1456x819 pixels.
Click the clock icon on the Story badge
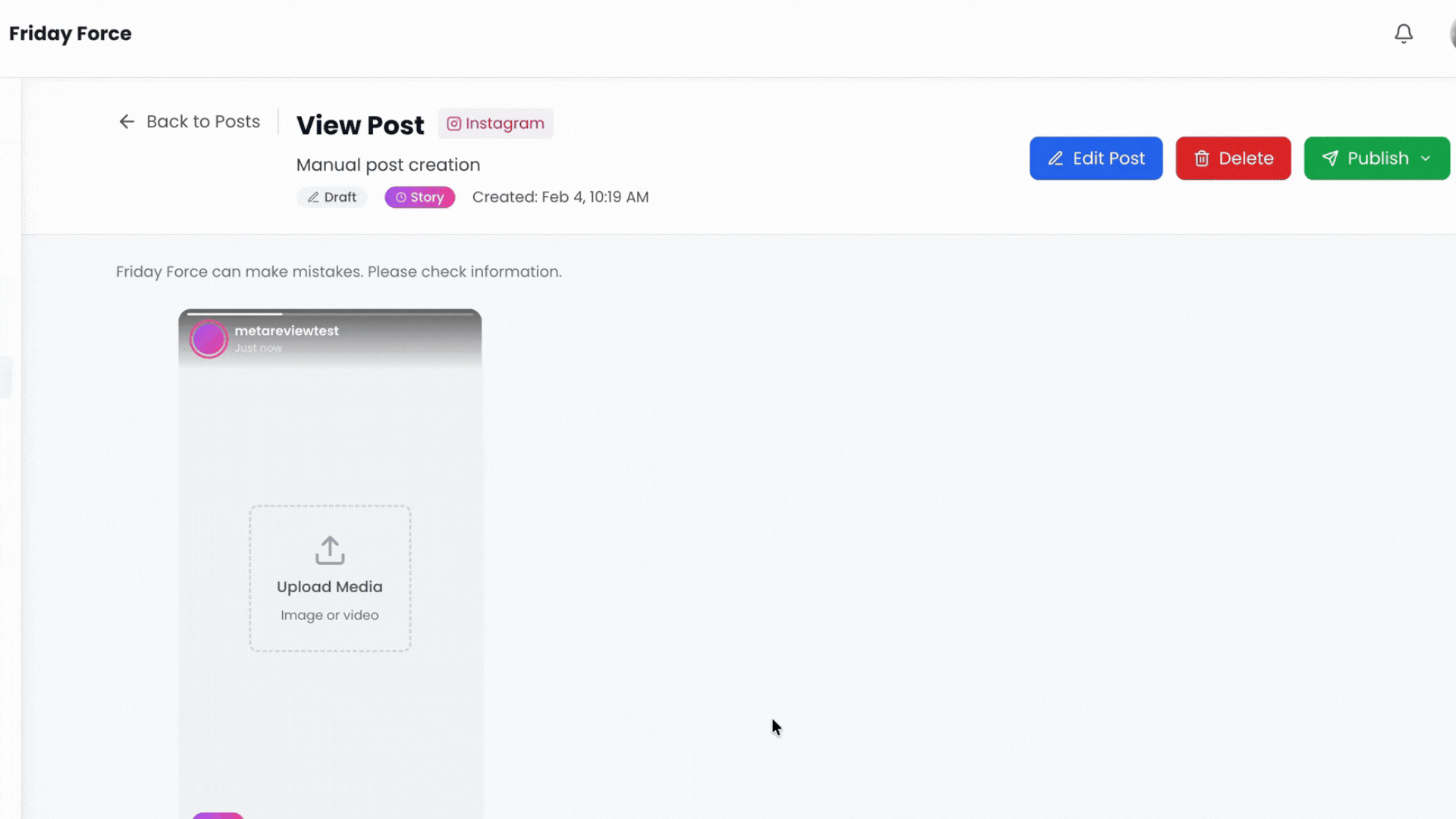401,197
